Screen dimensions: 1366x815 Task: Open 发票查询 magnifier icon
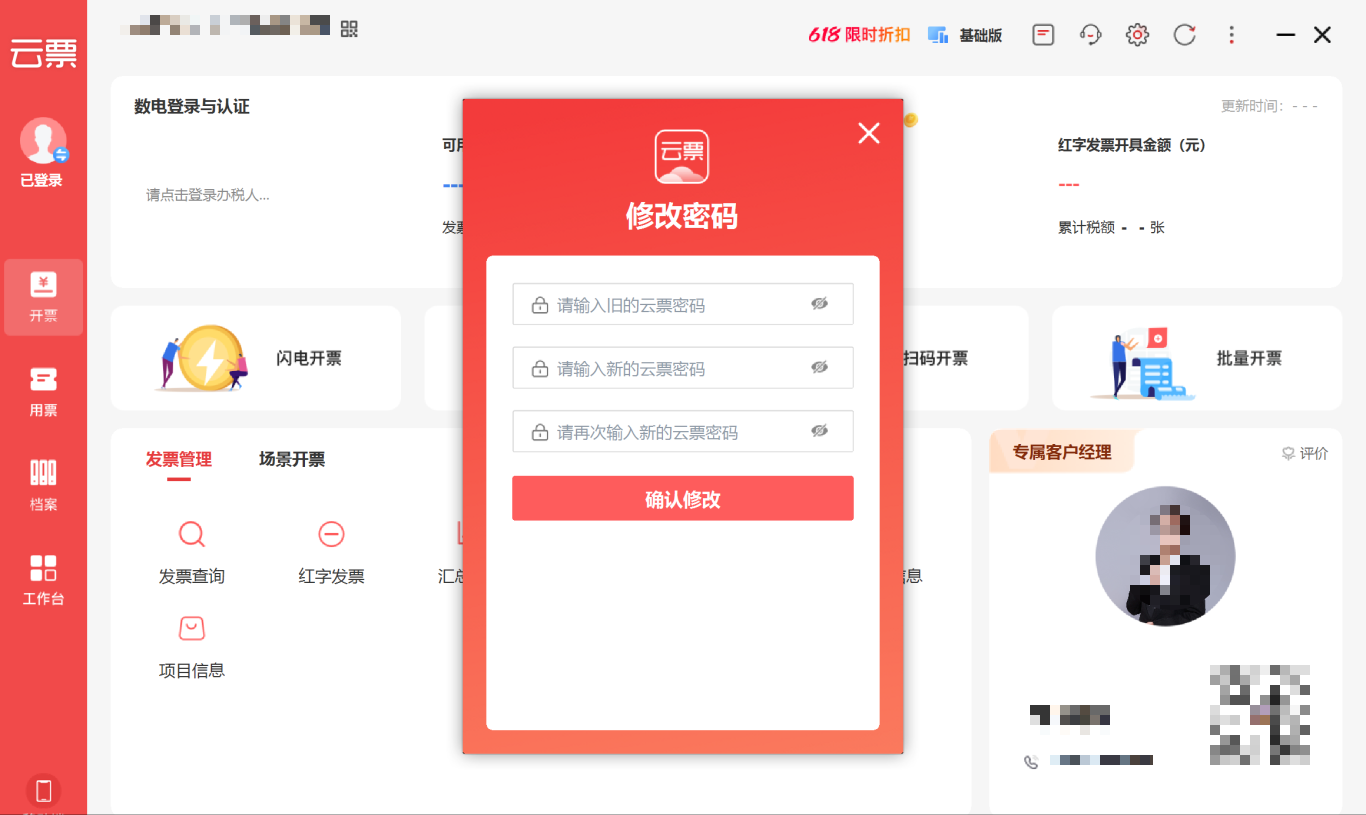point(192,534)
